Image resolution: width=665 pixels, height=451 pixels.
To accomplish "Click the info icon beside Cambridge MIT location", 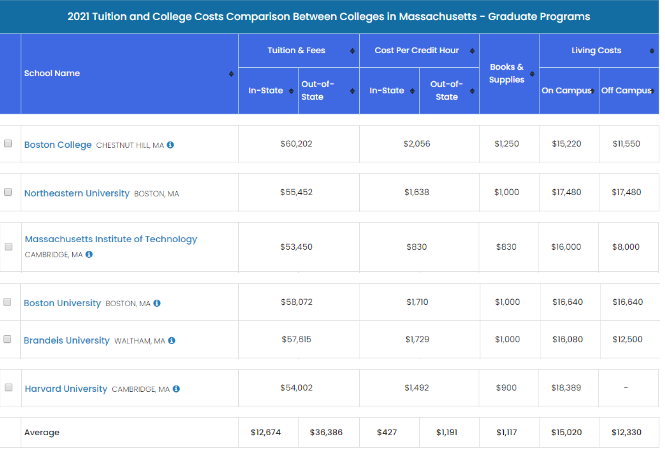I will [x=89, y=255].
